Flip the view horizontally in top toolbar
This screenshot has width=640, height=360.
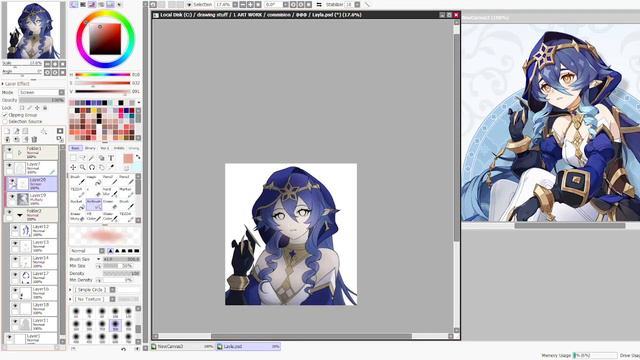[319, 4]
